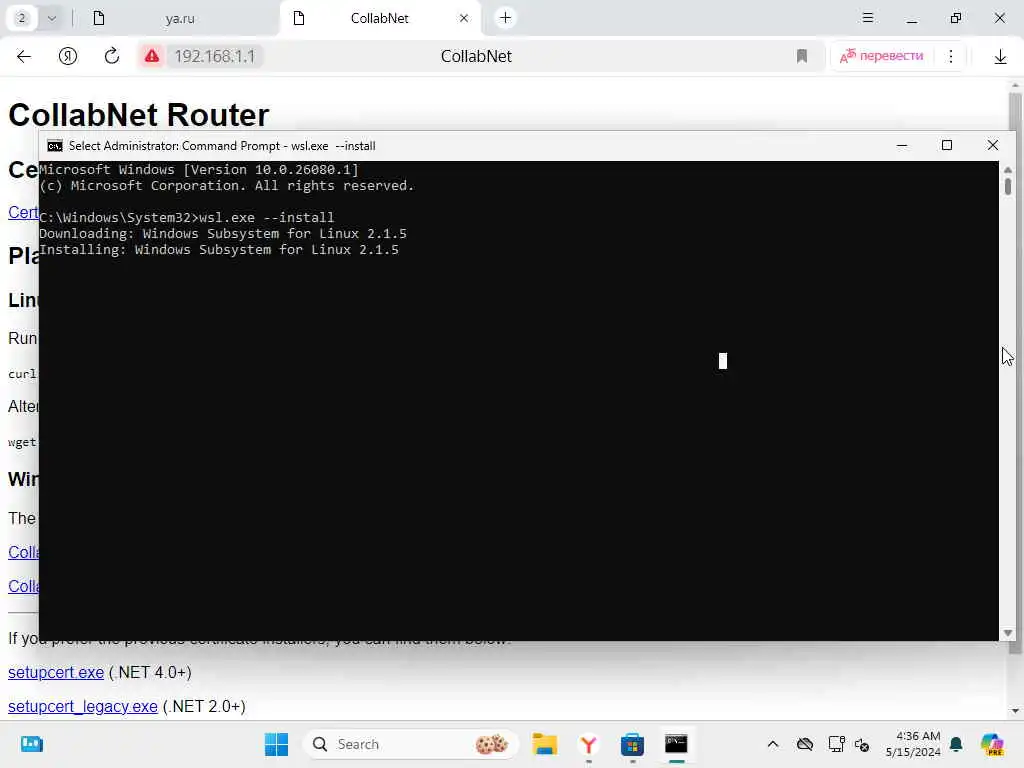Screen dimensions: 1024x768
Task: Expand the tab list dropdown chevron
Action: pyautogui.click(x=52, y=18)
